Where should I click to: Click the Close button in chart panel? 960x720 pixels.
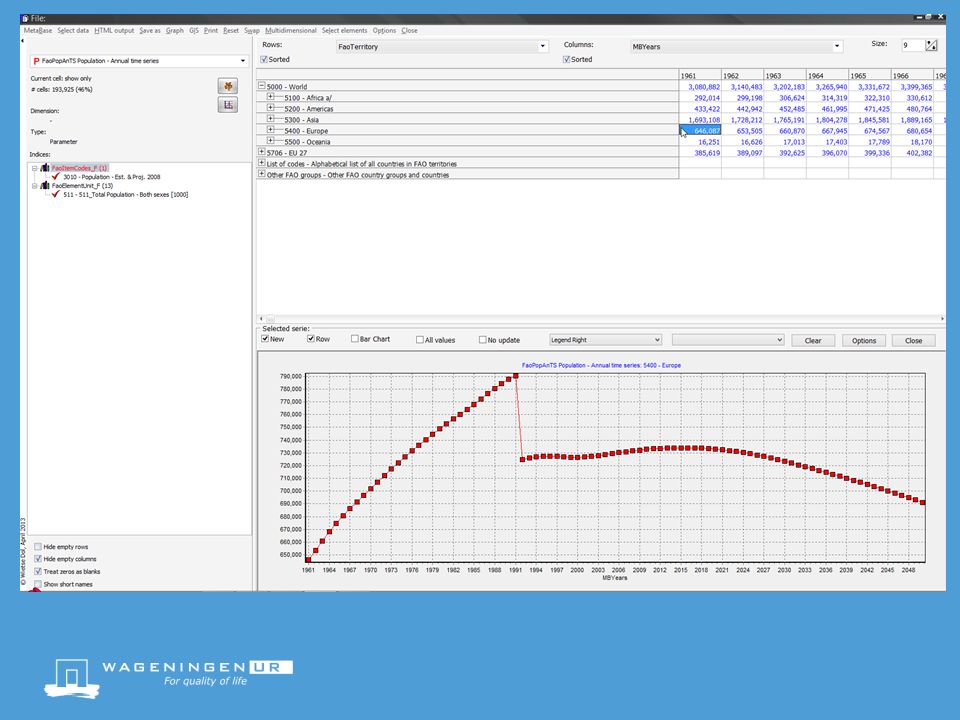[x=913, y=340]
